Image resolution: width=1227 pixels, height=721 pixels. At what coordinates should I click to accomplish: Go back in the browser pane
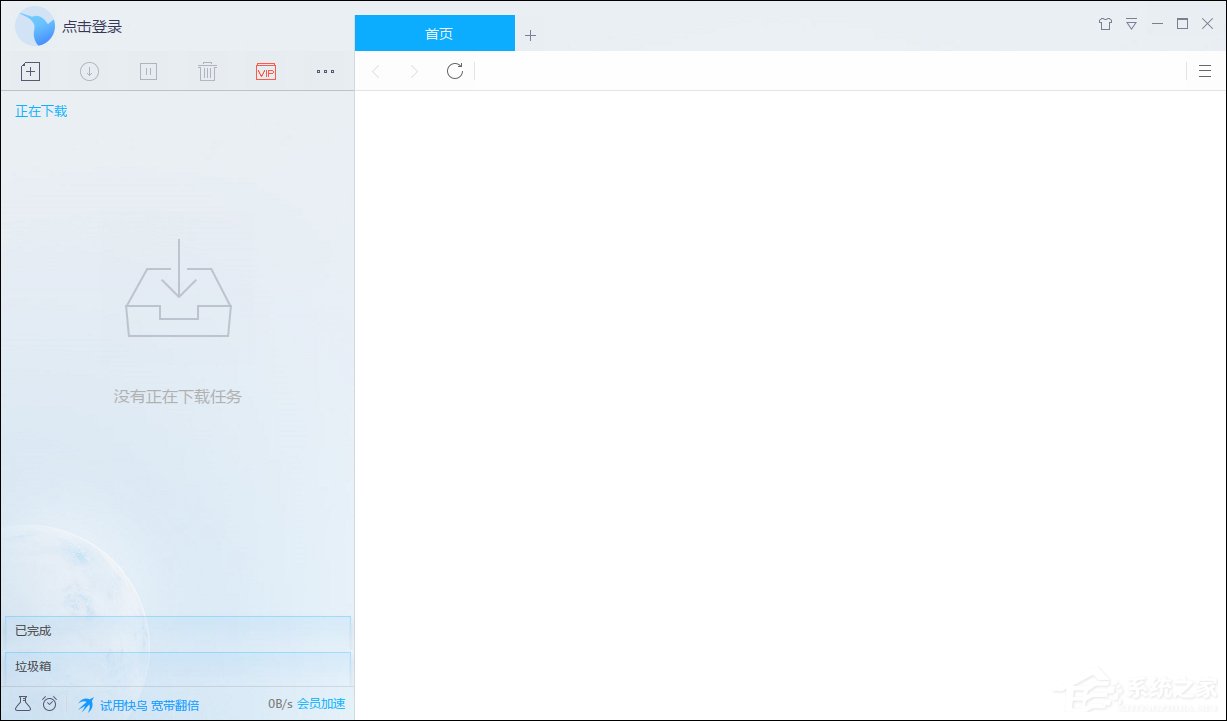point(376,71)
